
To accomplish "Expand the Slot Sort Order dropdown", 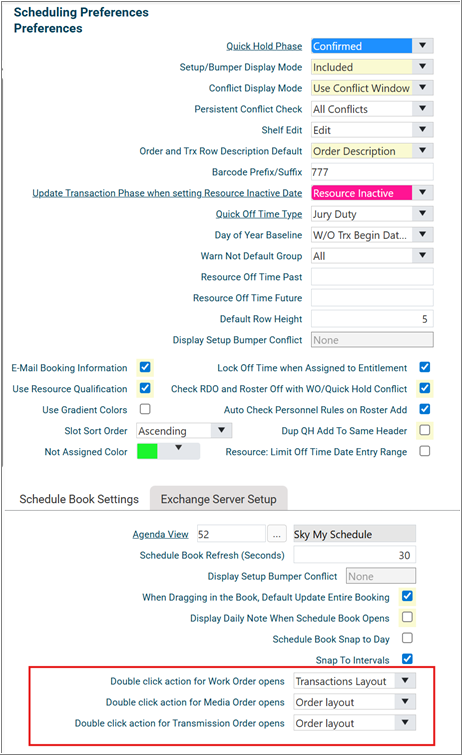I will [x=221, y=430].
